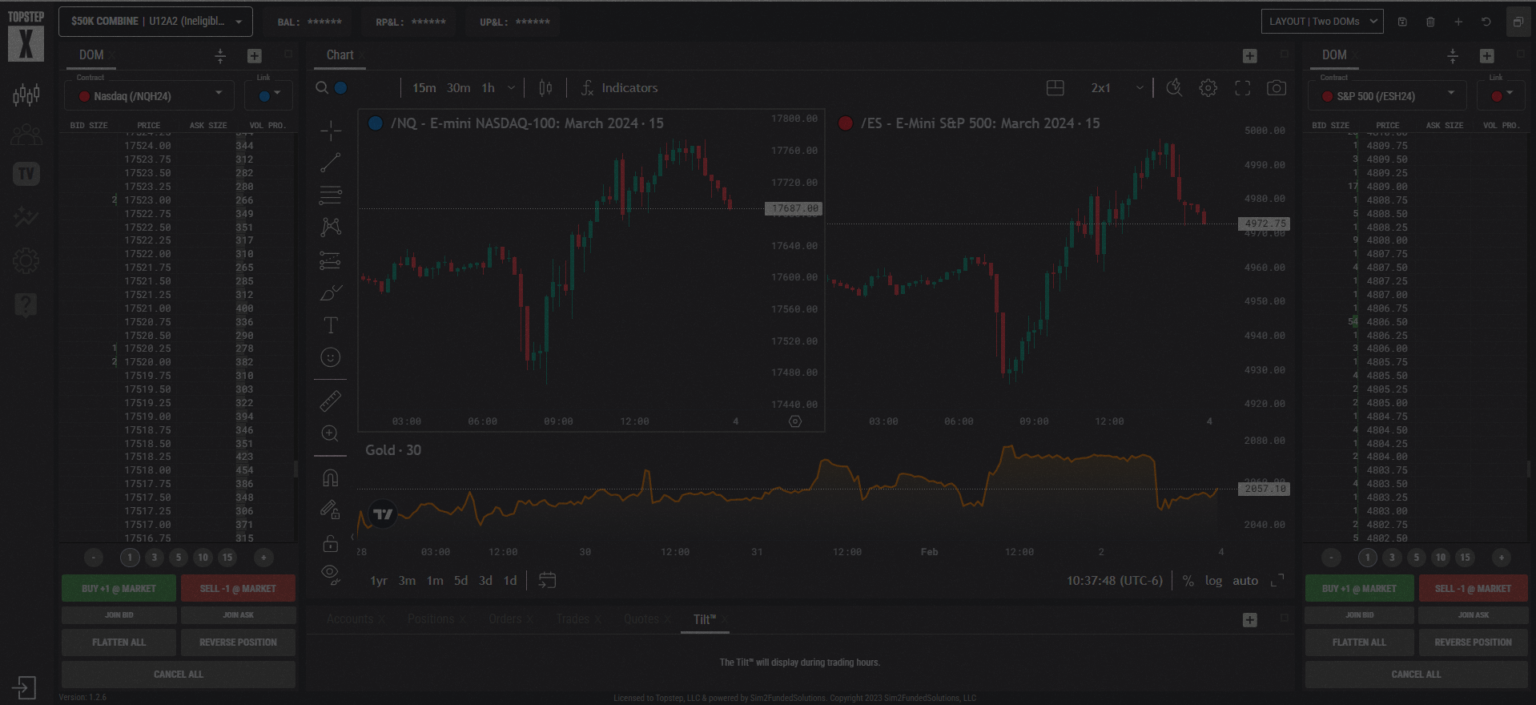Image resolution: width=1536 pixels, height=705 pixels.
Task: Open the Nasdaq contract selector dropdown
Action: click(150, 95)
